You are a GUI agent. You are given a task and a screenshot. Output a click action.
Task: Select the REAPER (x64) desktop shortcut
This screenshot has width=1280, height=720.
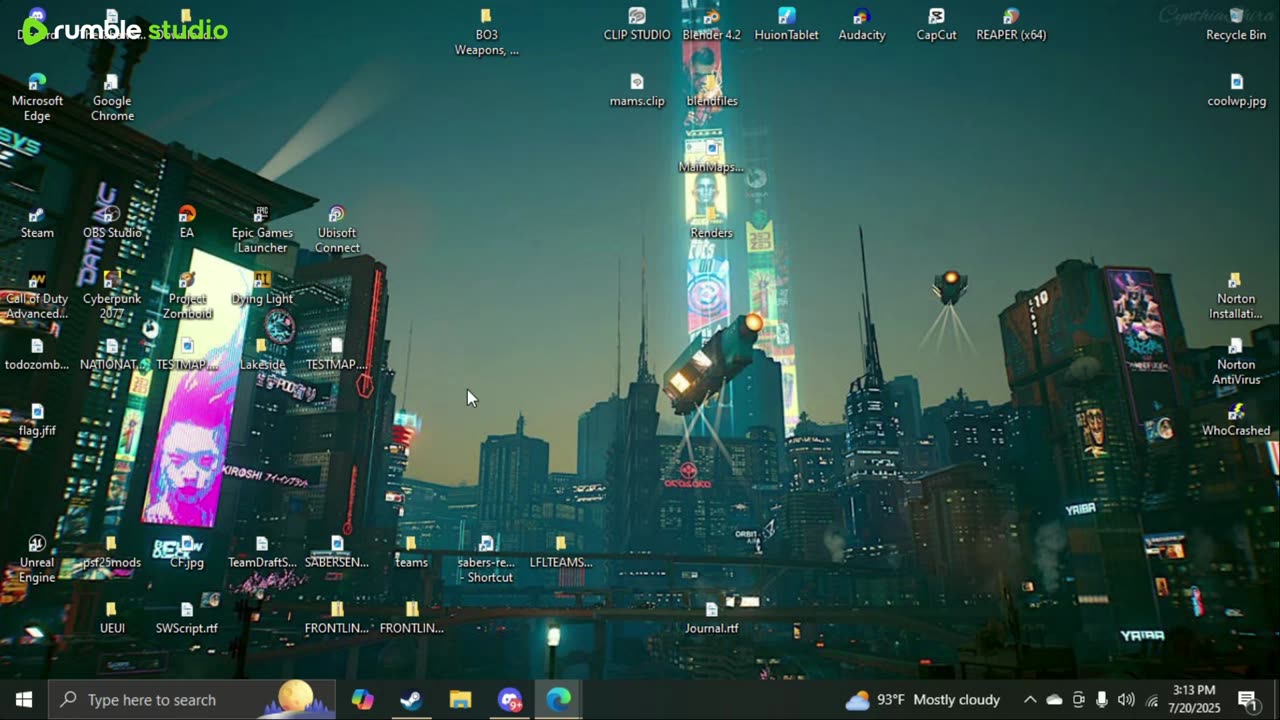coord(1012,24)
